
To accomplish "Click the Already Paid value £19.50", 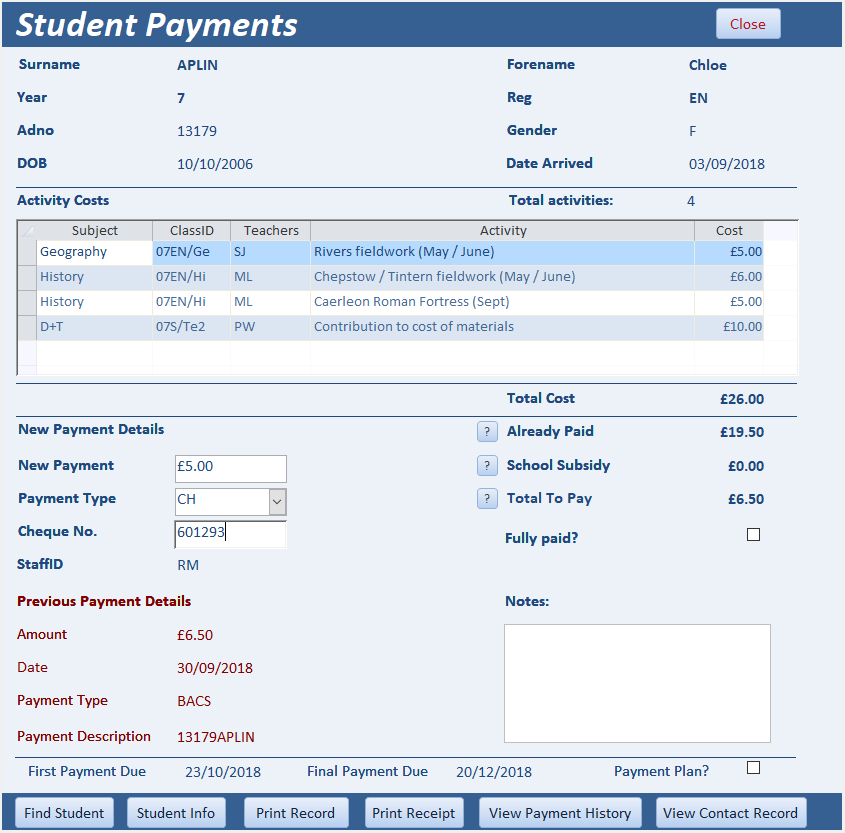I will (x=742, y=432).
